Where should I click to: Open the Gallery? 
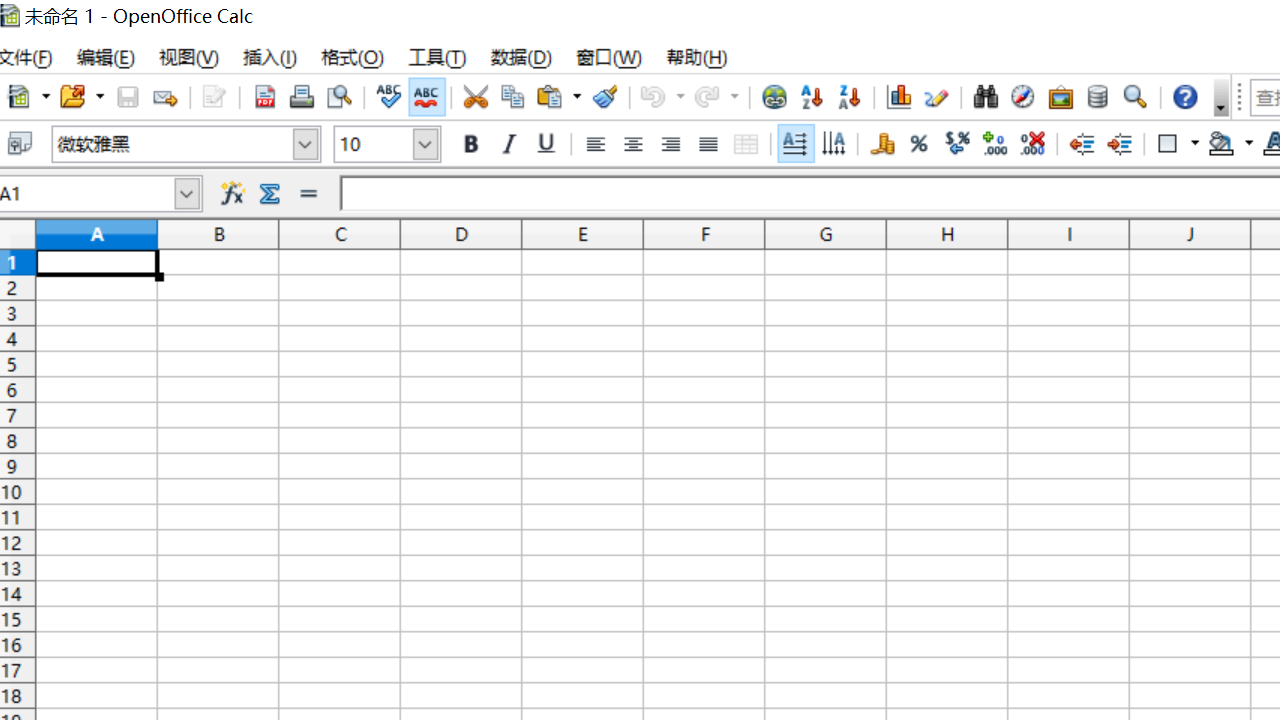coord(1060,97)
